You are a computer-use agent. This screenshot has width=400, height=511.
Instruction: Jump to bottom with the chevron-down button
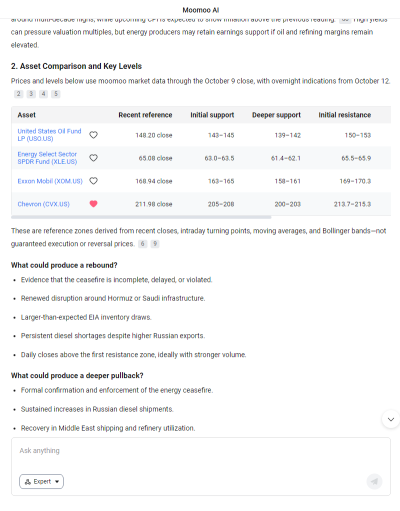click(391, 419)
